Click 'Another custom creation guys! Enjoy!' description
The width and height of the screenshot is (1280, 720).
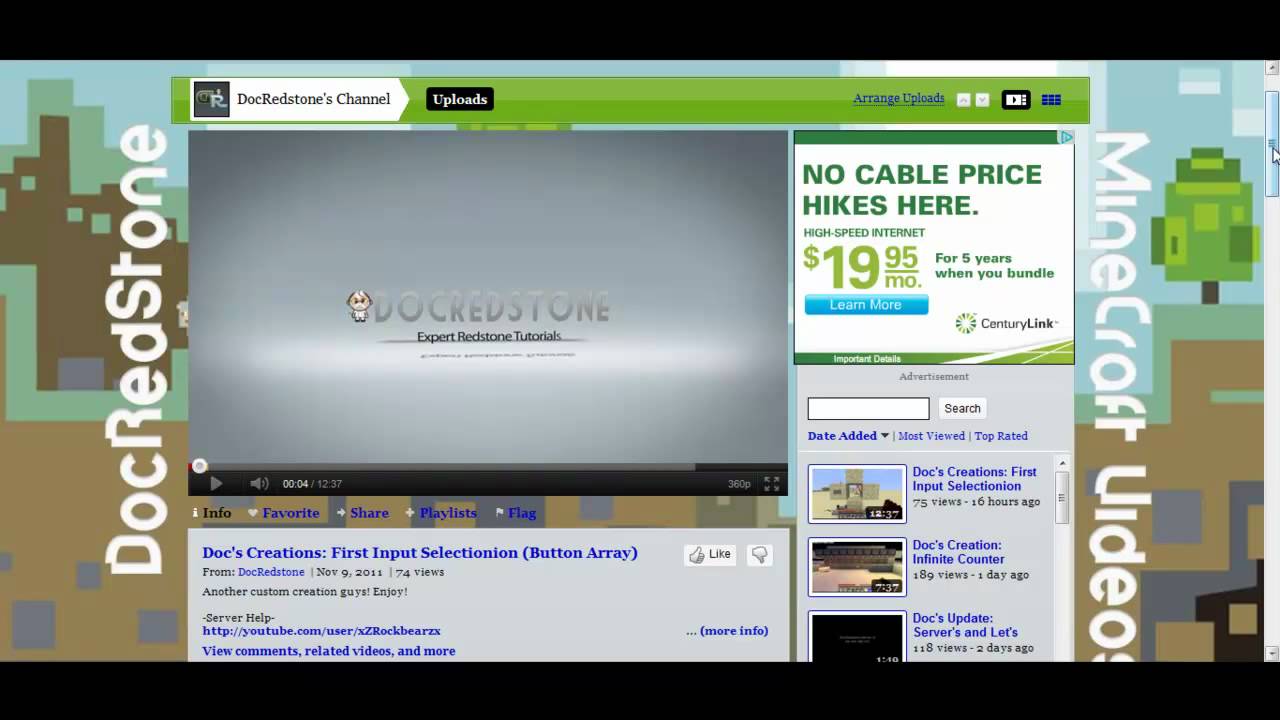[305, 592]
